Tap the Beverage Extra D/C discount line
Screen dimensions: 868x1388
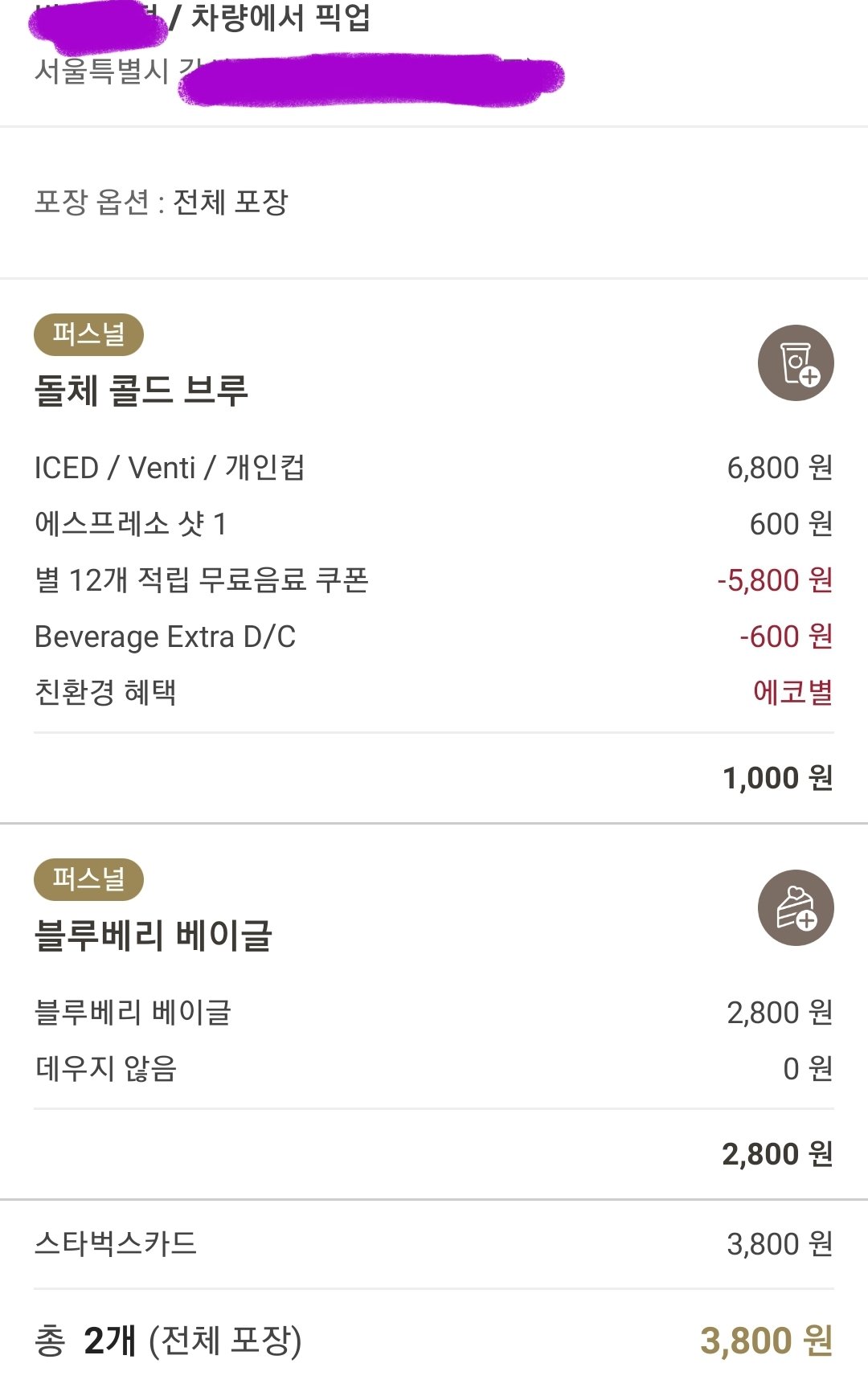point(434,637)
